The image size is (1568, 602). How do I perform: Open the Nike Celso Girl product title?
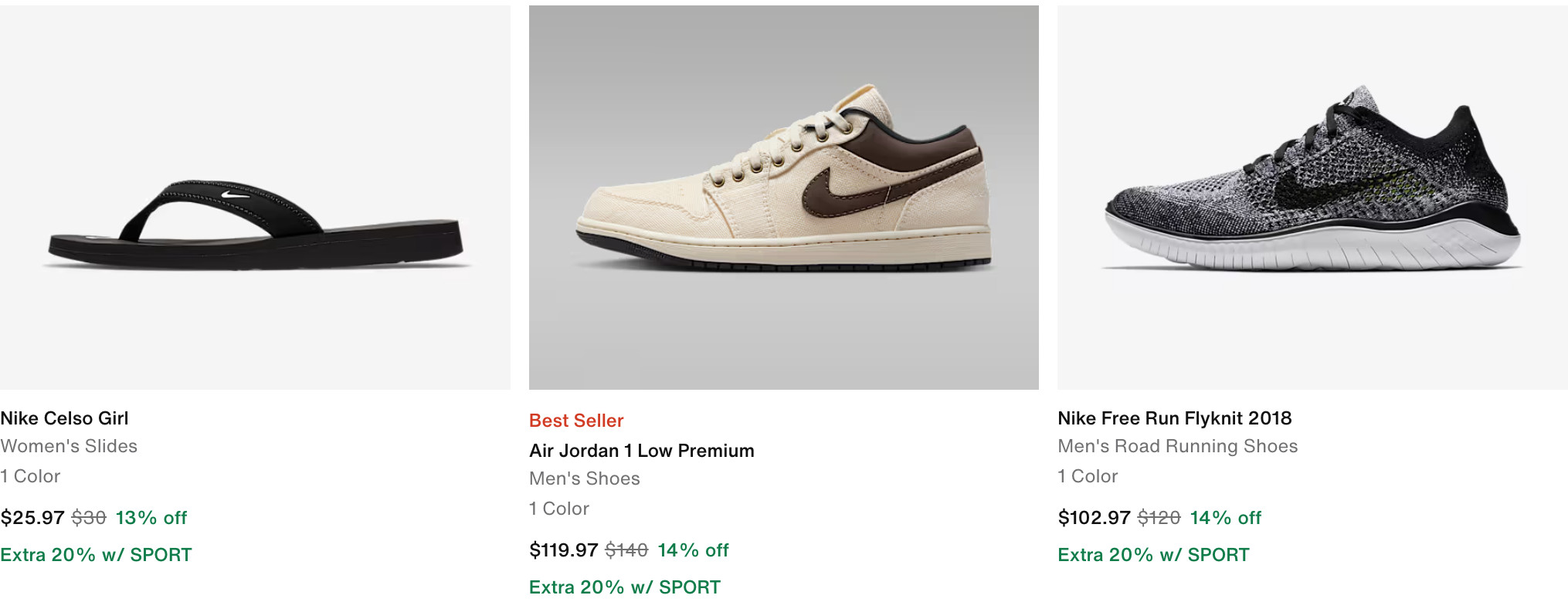(x=65, y=418)
